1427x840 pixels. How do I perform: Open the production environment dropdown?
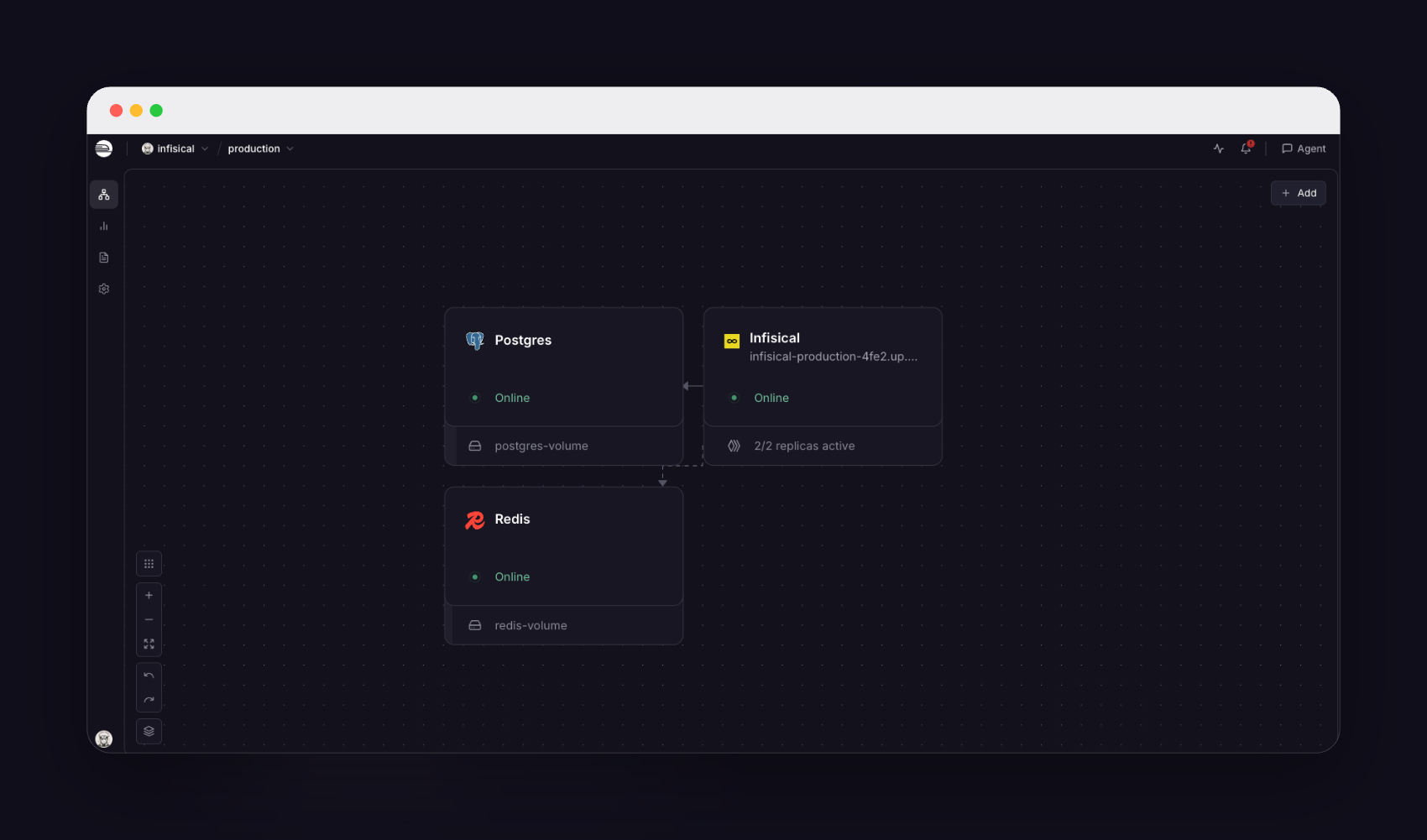click(260, 149)
